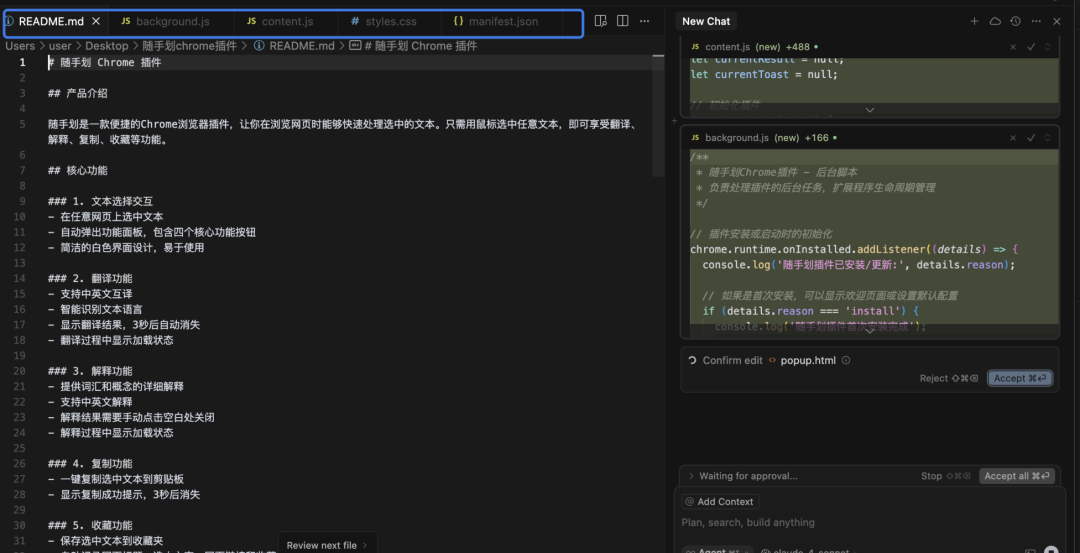Expand the Waiting for approval section

[689, 476]
